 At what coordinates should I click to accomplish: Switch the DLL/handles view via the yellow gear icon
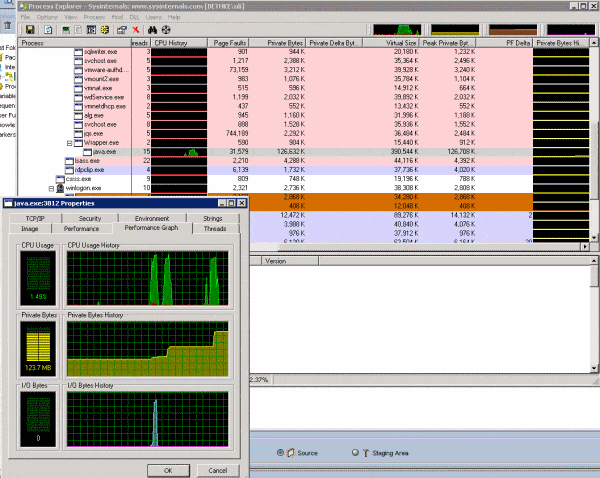(x=105, y=30)
